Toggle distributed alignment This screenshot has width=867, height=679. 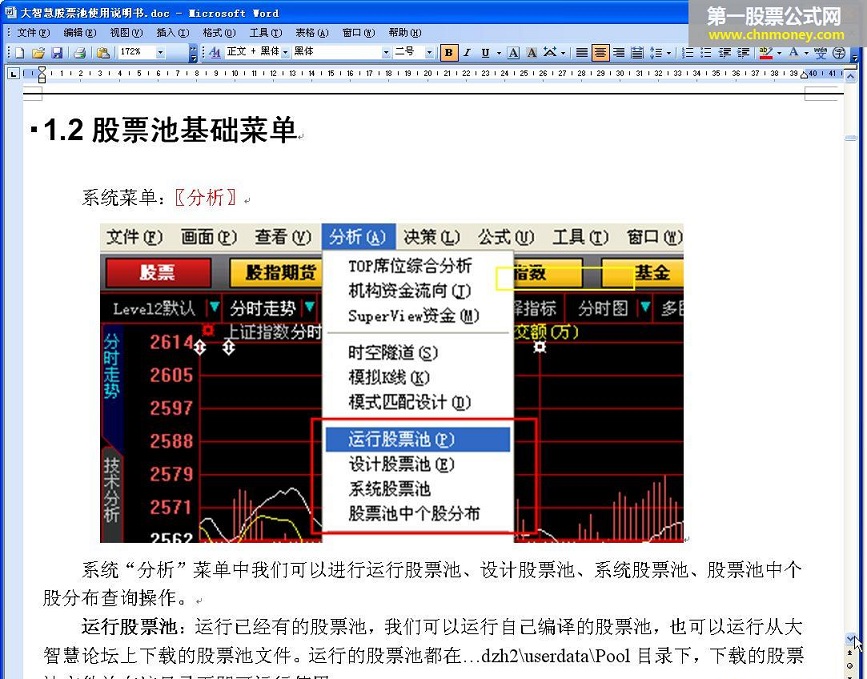pyautogui.click(x=637, y=53)
